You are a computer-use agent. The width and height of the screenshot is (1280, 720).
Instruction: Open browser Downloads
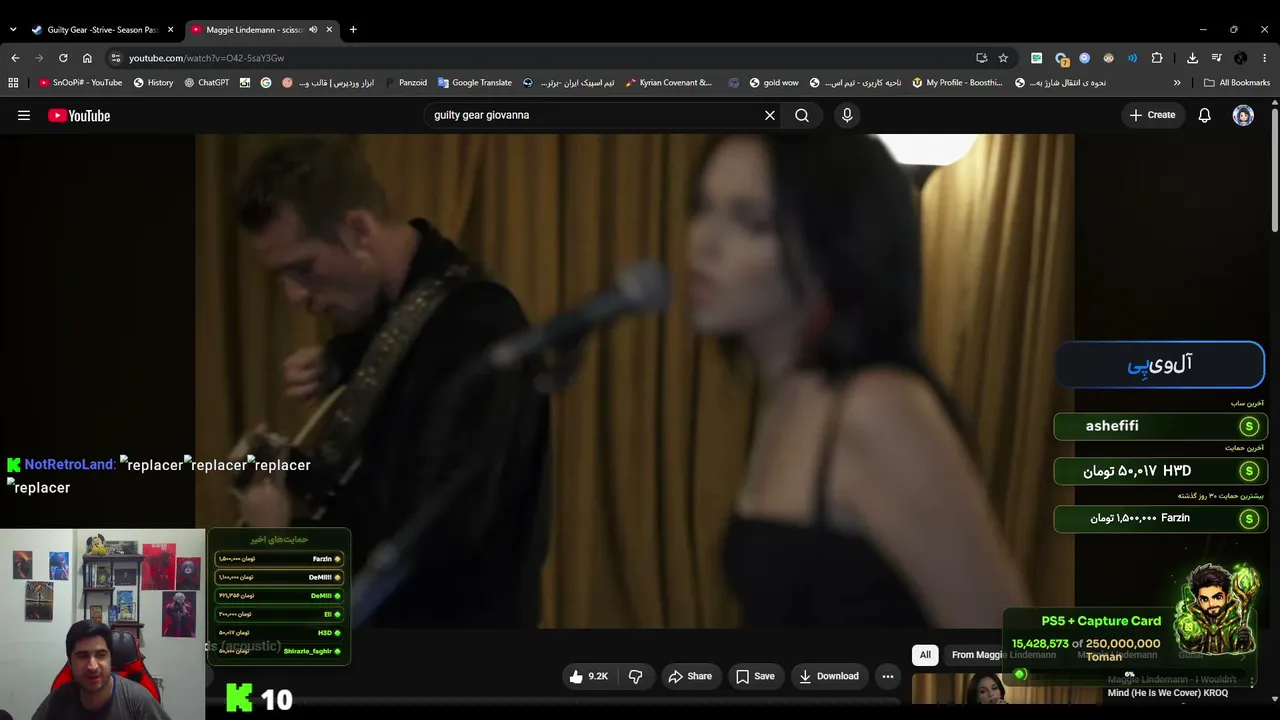(x=1192, y=58)
